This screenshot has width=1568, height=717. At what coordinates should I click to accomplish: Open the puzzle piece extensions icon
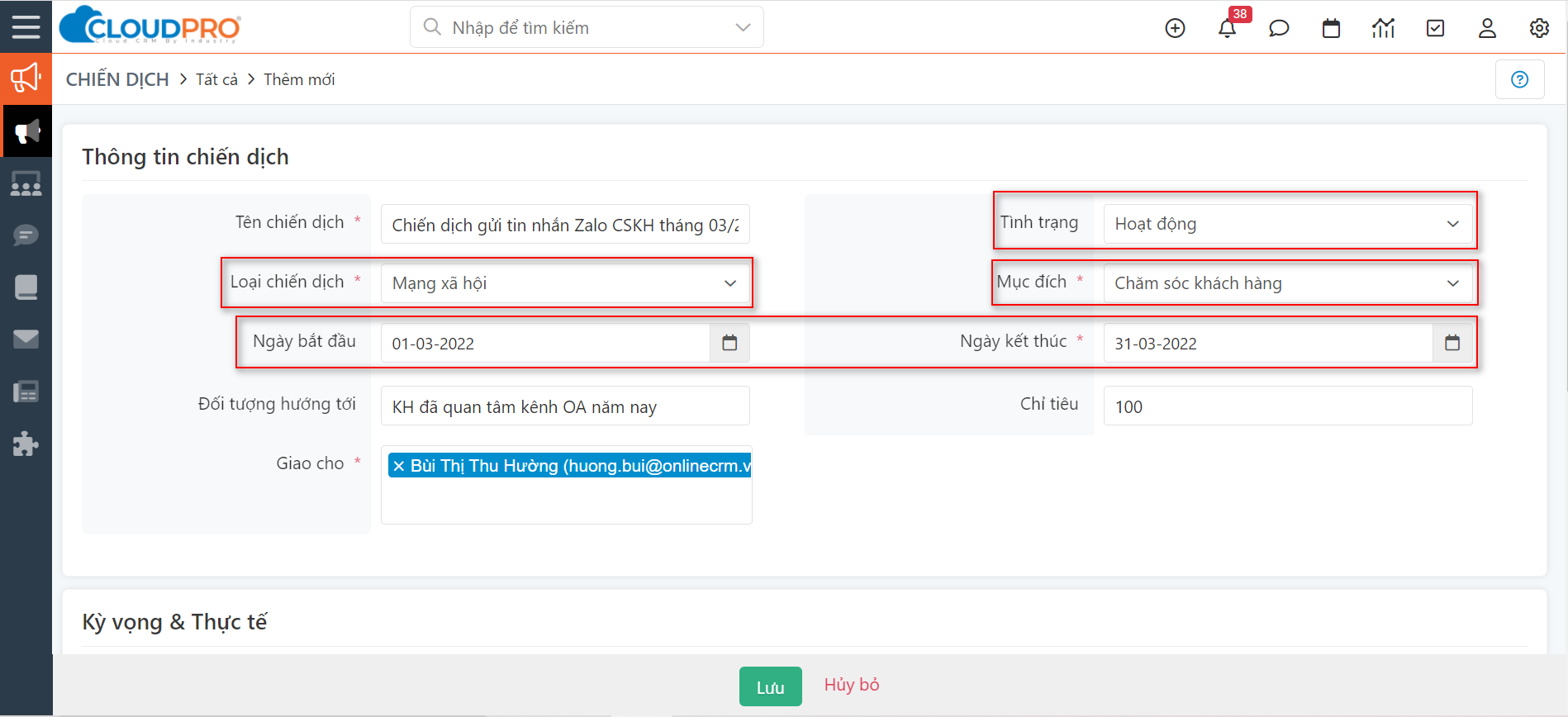tap(26, 444)
